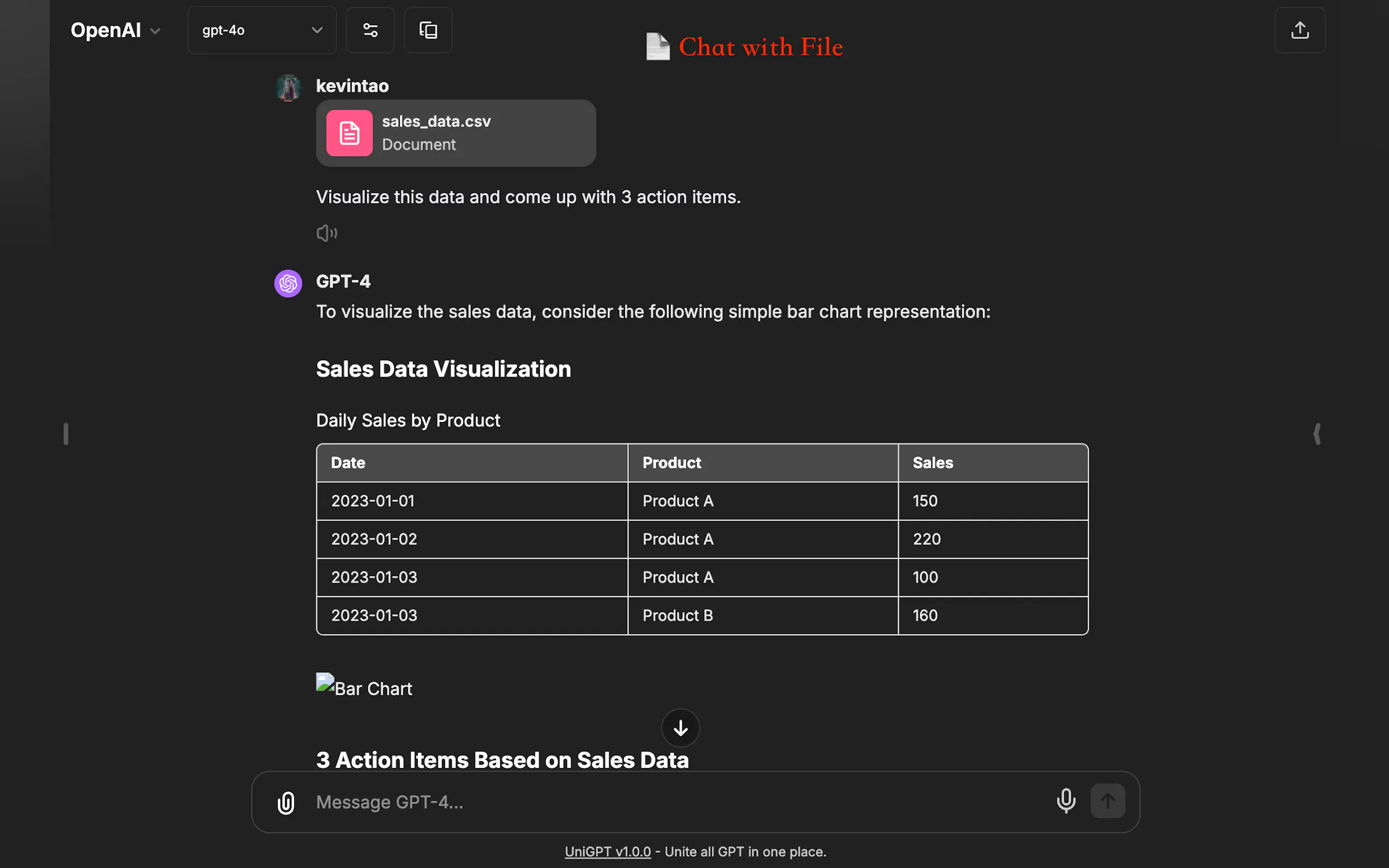Click the paperclip attach file icon
Image resolution: width=1389 pixels, height=868 pixels.
pos(286,802)
